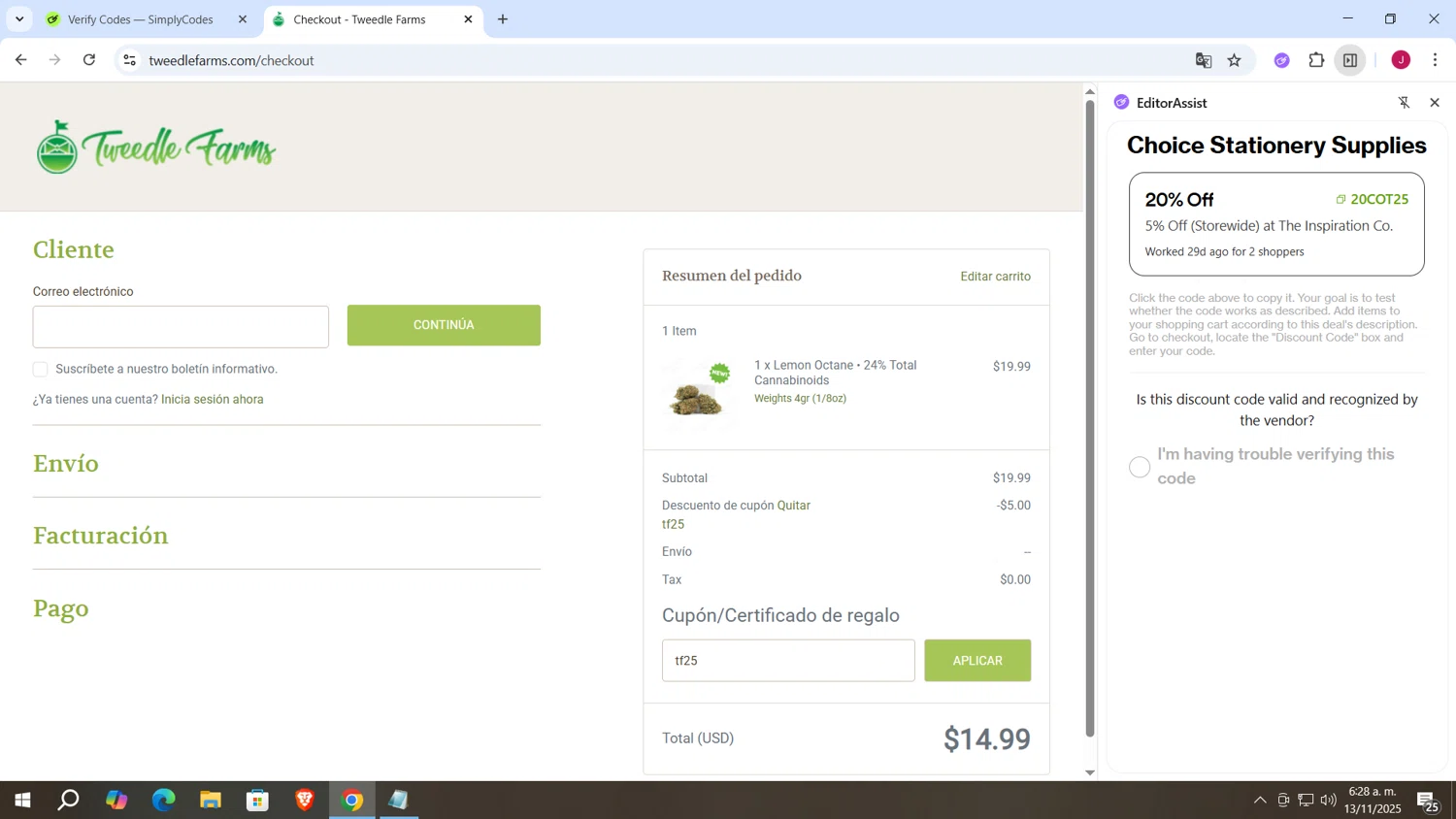The image size is (1456, 819).
Task: Follow the Inicia sesión ahora link
Action: [213, 399]
